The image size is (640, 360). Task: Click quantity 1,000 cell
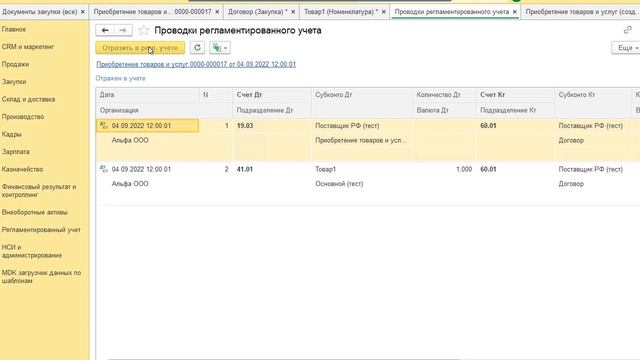click(x=444, y=169)
